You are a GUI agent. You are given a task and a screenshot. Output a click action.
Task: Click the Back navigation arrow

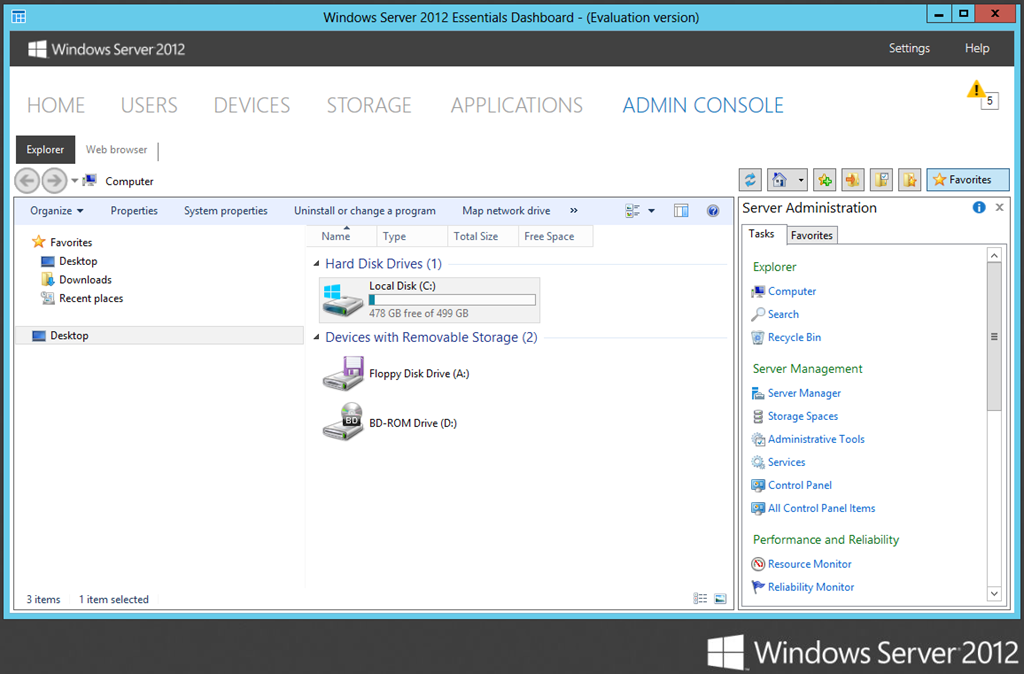click(x=27, y=180)
